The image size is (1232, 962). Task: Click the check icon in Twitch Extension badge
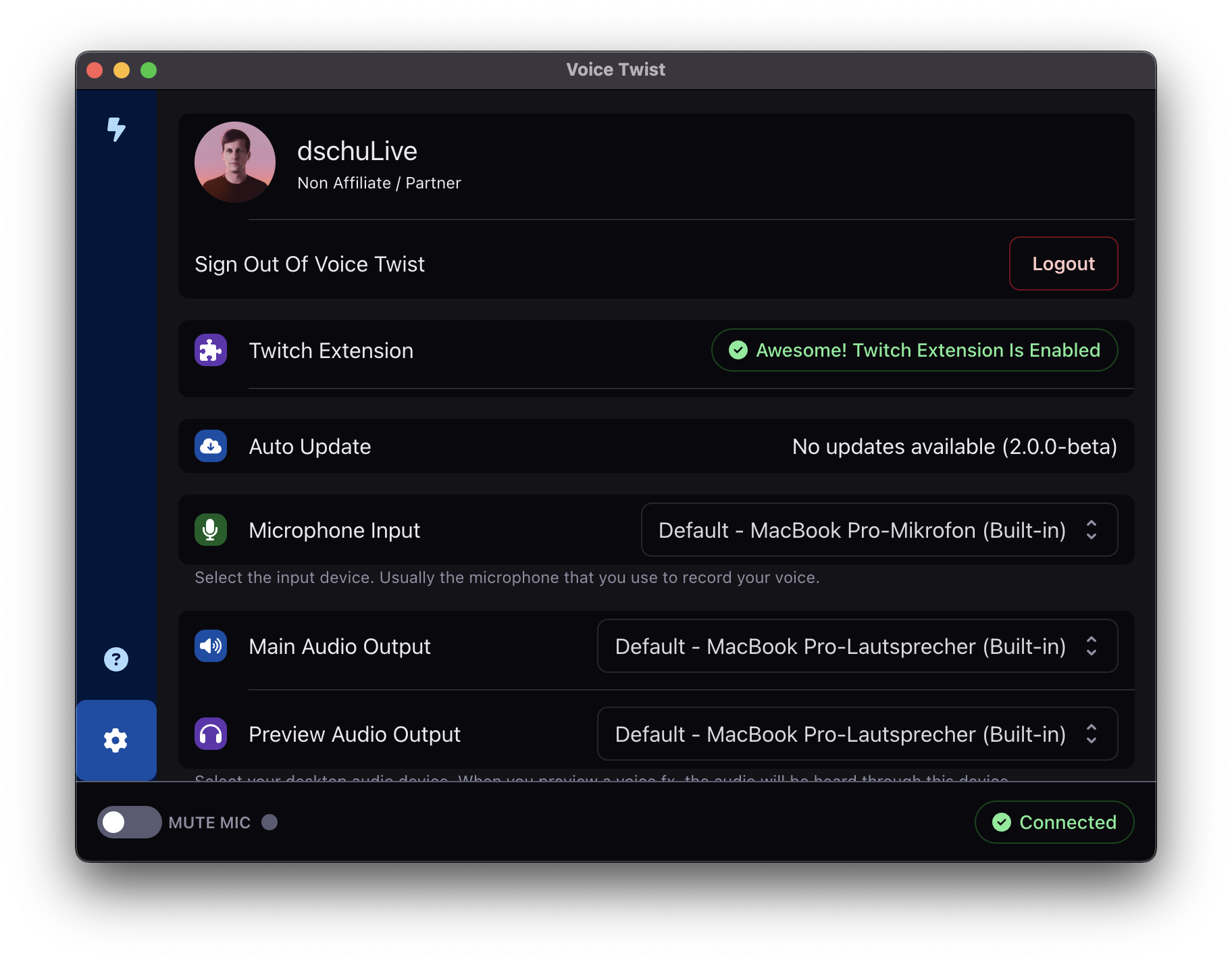[x=738, y=350]
